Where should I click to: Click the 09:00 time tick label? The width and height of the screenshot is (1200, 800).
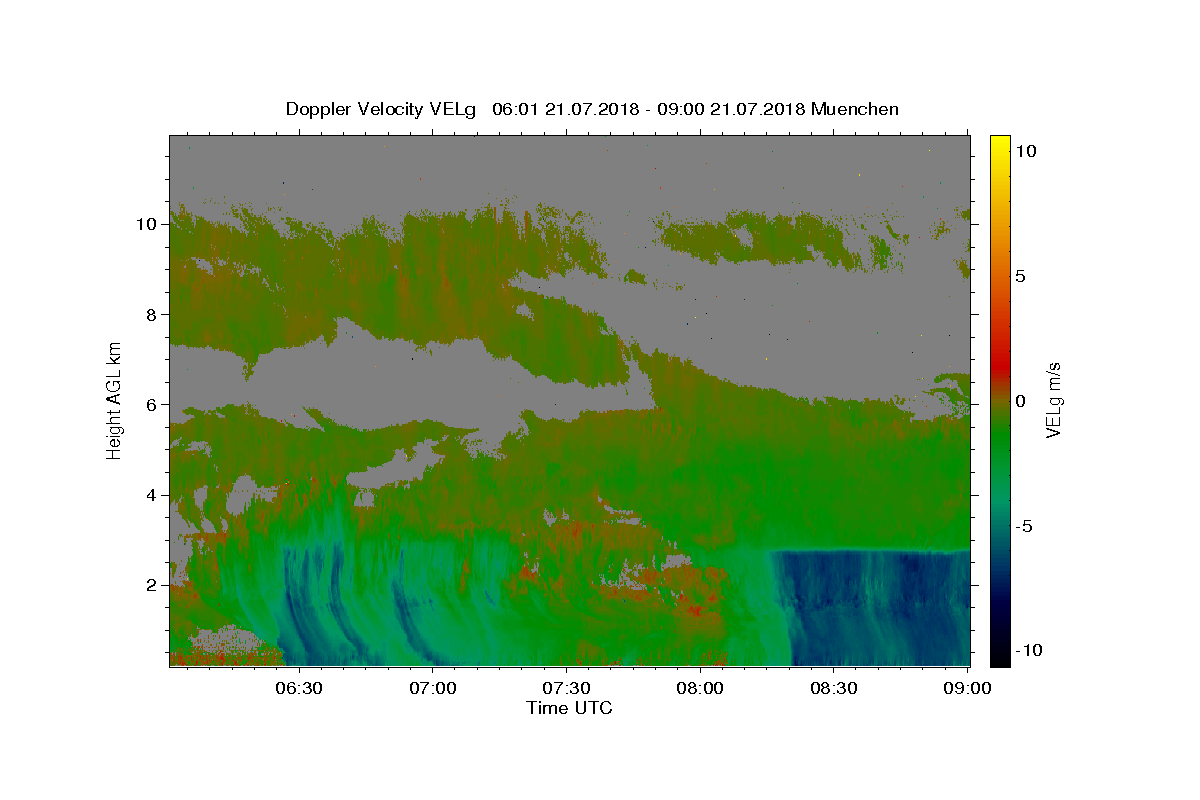[968, 689]
